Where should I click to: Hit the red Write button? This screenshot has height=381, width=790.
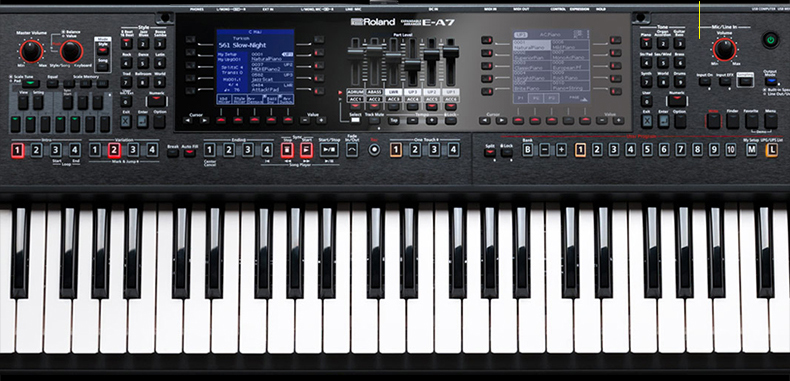pyautogui.click(x=713, y=121)
